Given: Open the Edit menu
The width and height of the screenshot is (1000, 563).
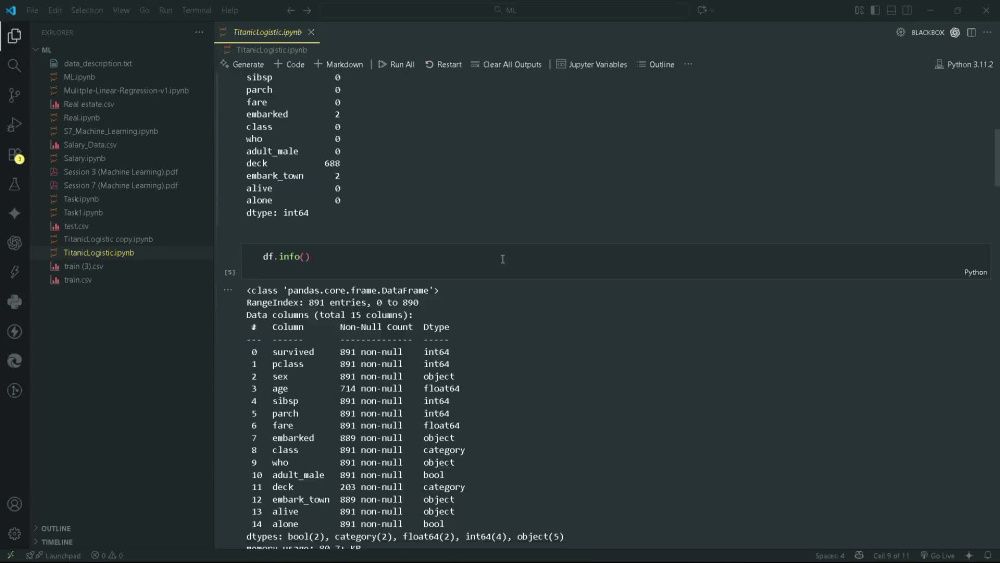Looking at the screenshot, I should coord(55,10).
